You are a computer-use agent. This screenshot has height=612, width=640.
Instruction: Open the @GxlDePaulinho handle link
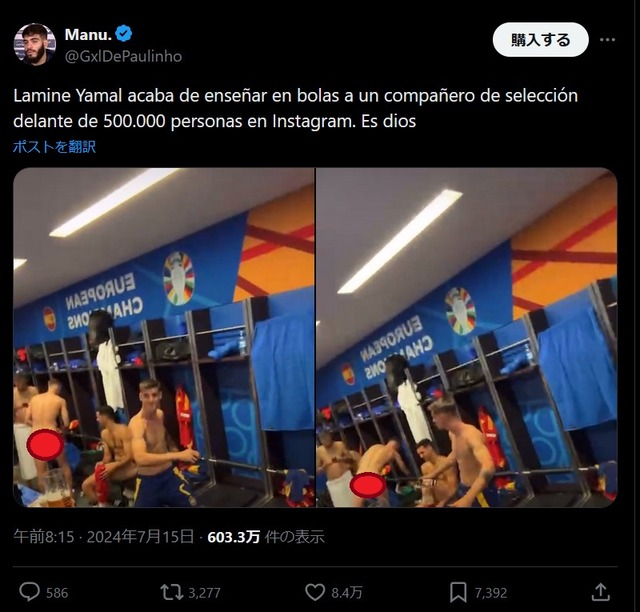pyautogui.click(x=123, y=56)
